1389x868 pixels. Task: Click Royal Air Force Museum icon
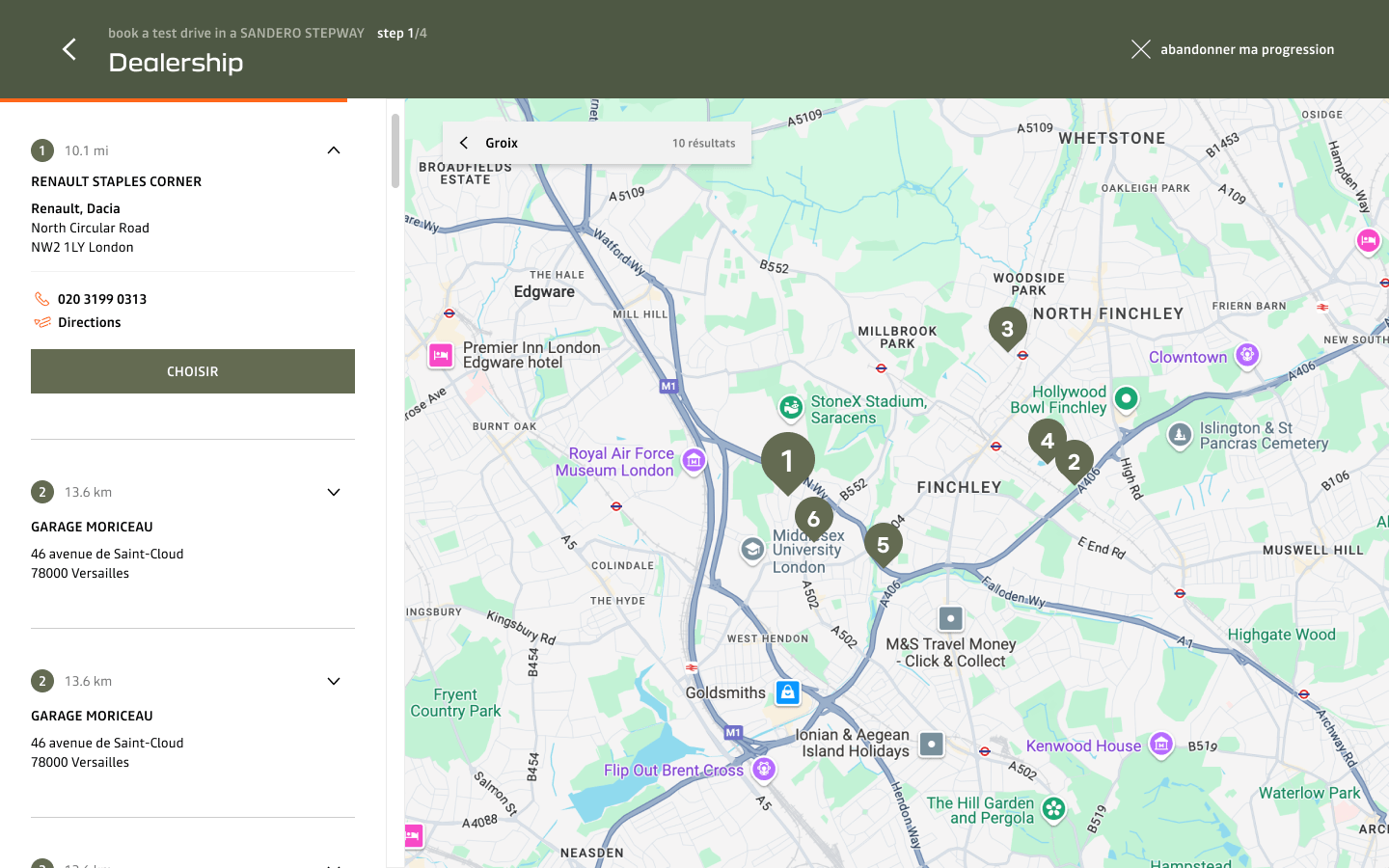click(x=694, y=461)
